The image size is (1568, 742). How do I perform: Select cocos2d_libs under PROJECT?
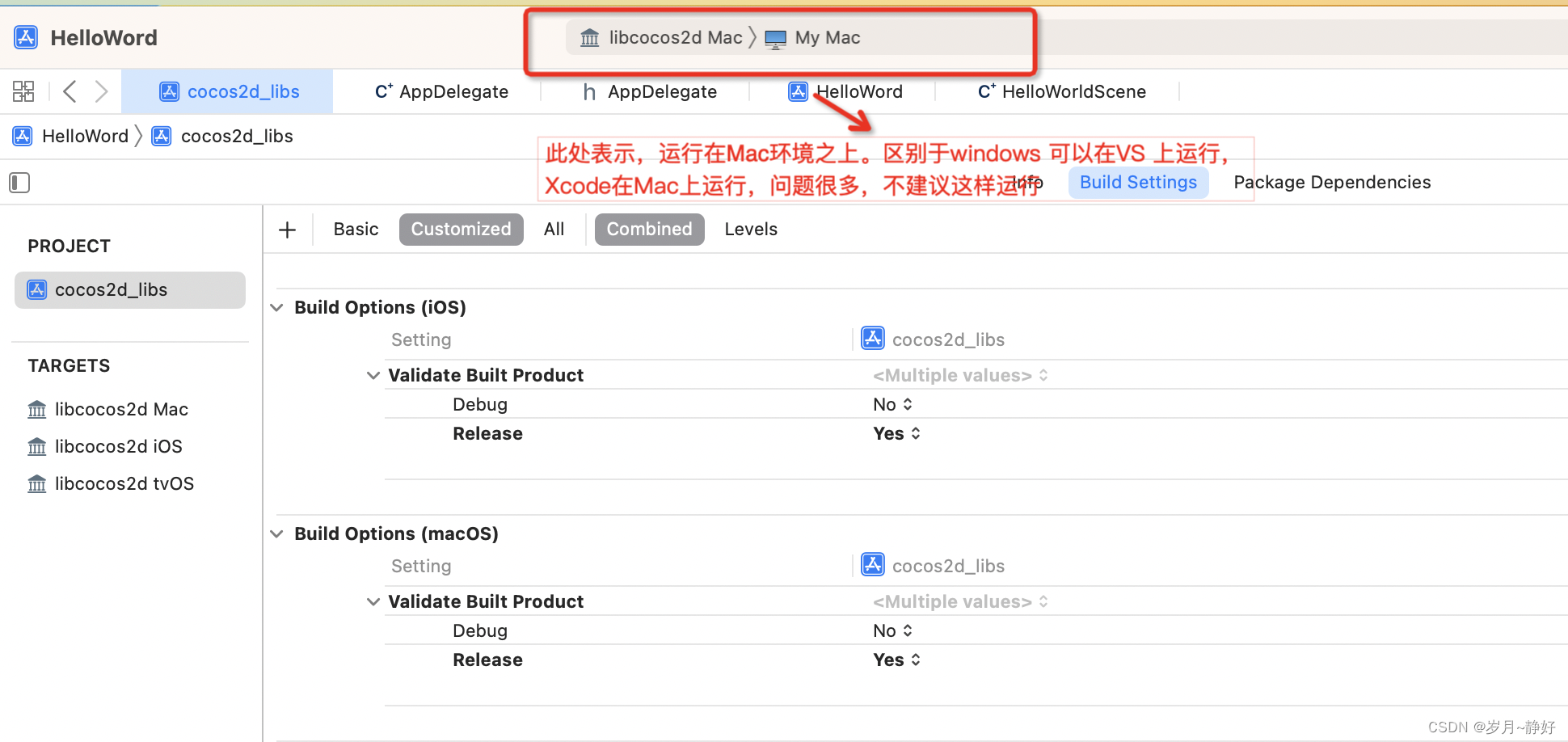click(130, 289)
